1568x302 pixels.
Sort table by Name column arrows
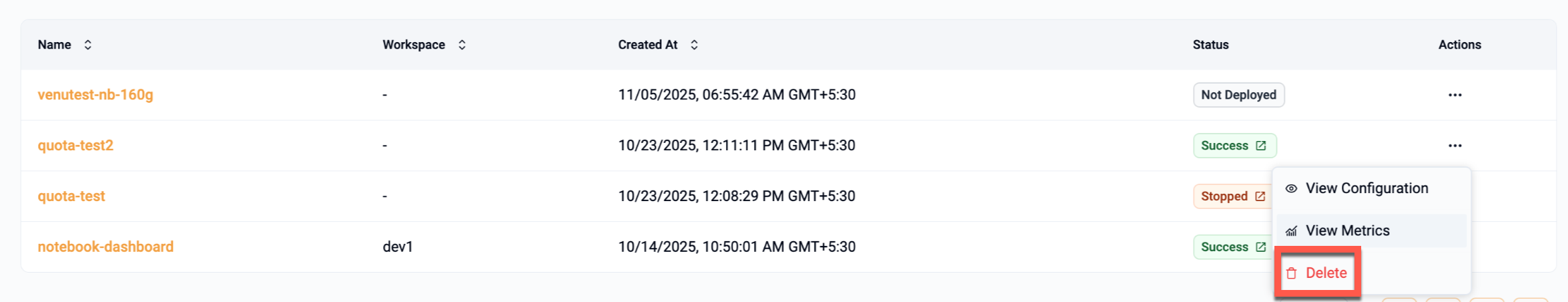click(x=87, y=45)
